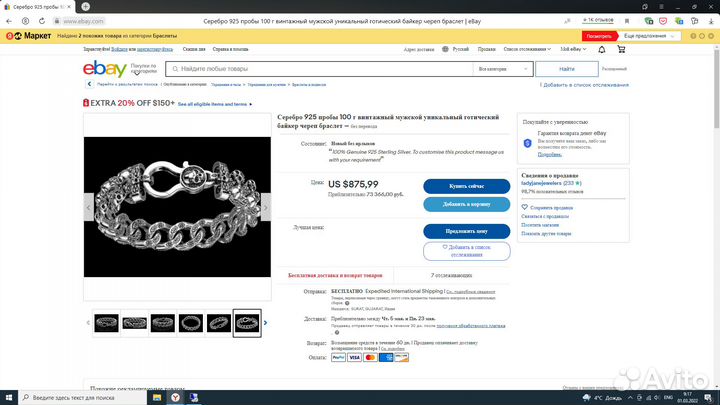Expand the 'Мой eBay' dropdown menu
This screenshot has height=405, width=720.
coord(574,48)
